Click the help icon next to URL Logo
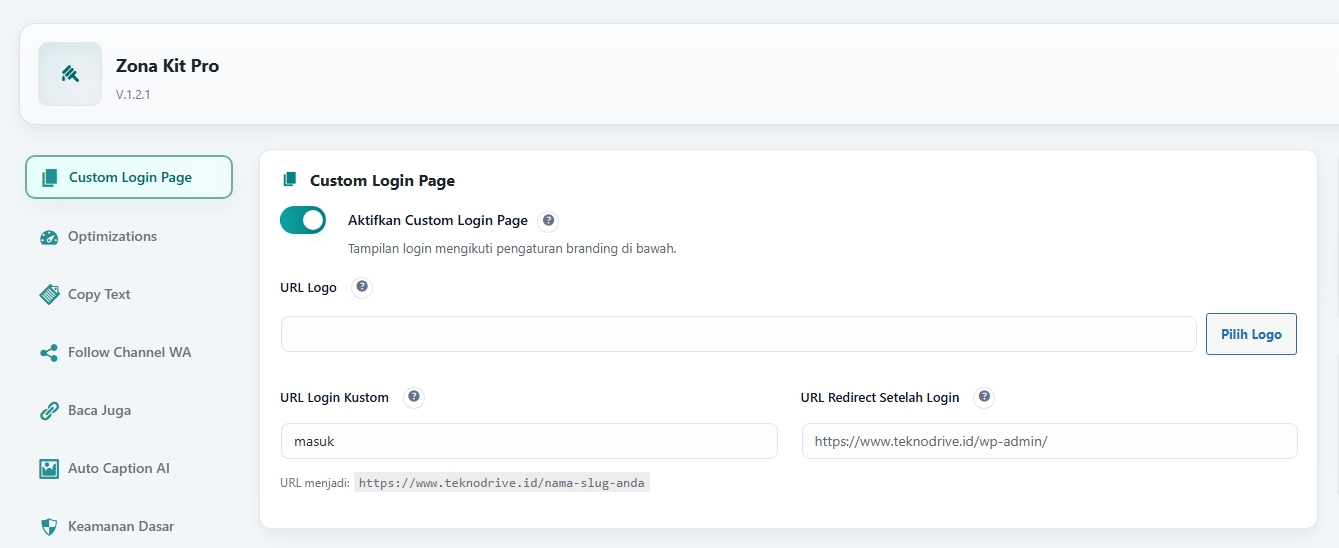 tap(362, 287)
